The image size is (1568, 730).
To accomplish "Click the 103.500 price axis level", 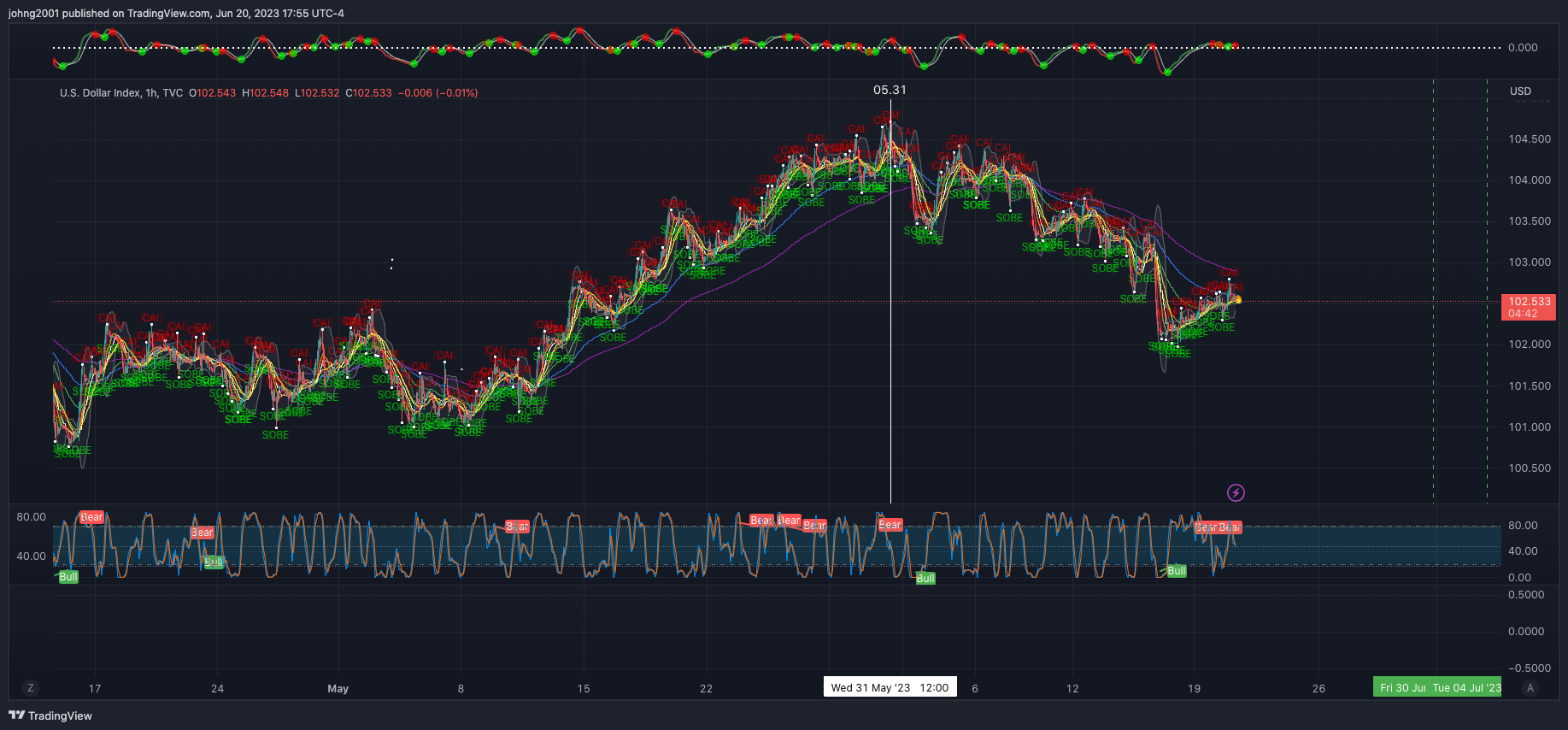I will (x=1530, y=221).
